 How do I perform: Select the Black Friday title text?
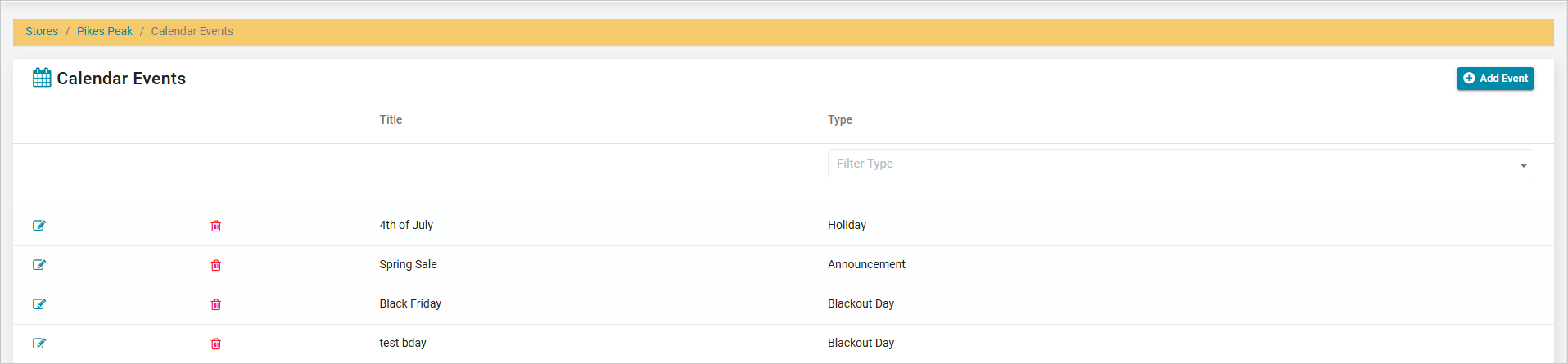point(410,303)
